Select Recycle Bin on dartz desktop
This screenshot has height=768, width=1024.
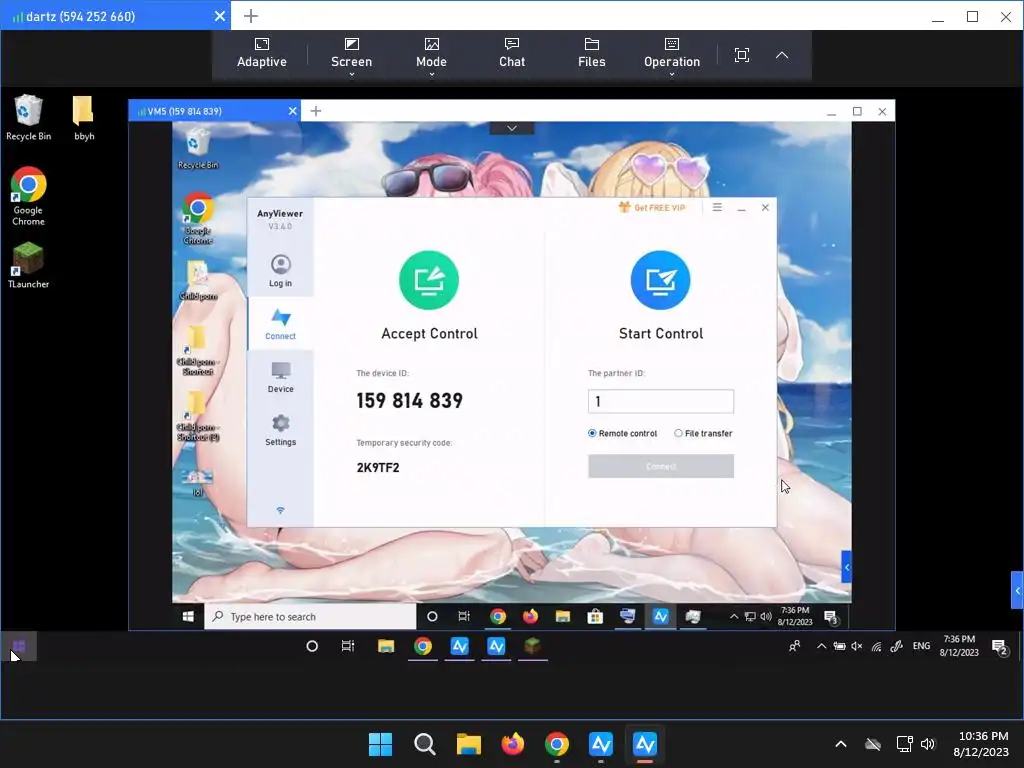[x=28, y=118]
